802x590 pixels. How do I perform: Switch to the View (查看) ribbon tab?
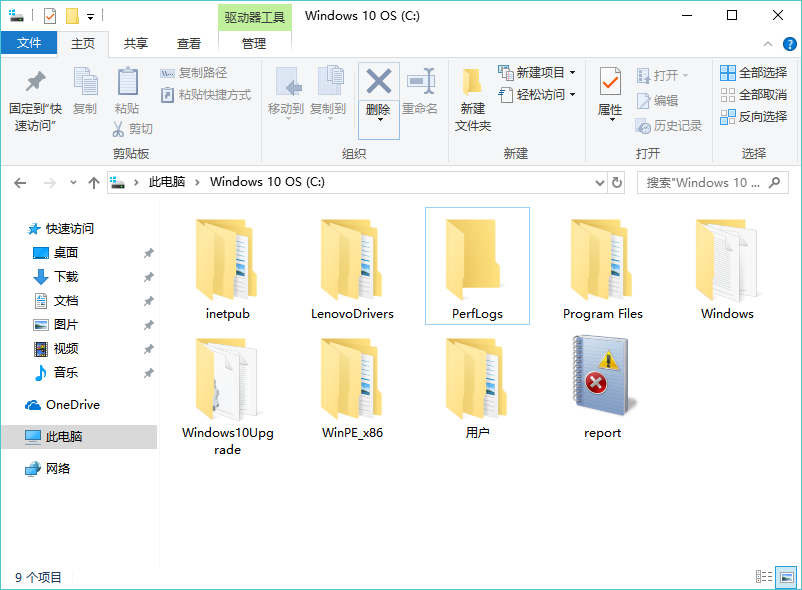tap(189, 44)
